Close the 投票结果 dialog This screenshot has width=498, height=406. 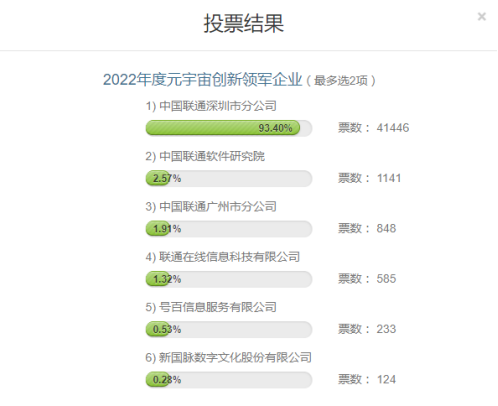pyautogui.click(x=481, y=16)
